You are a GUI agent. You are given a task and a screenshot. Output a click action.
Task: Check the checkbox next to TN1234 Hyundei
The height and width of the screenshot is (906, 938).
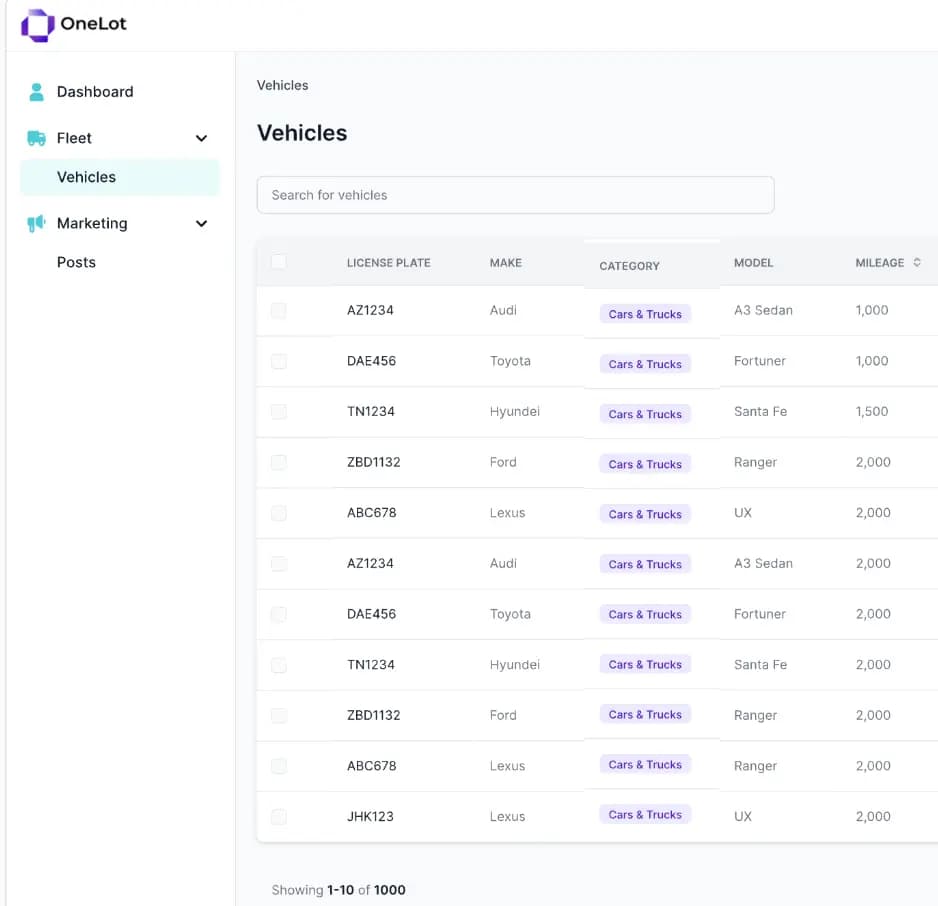(278, 411)
